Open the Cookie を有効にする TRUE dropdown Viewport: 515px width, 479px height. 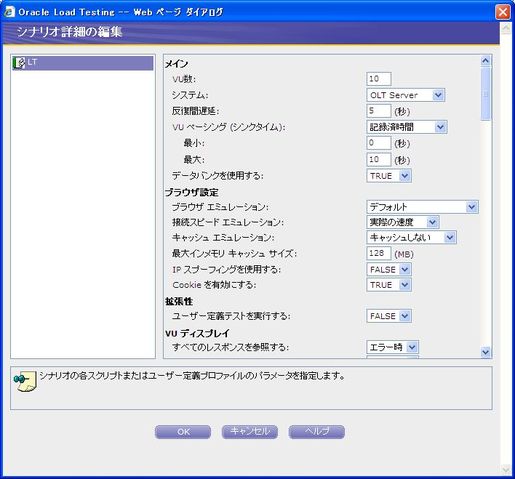[x=389, y=285]
